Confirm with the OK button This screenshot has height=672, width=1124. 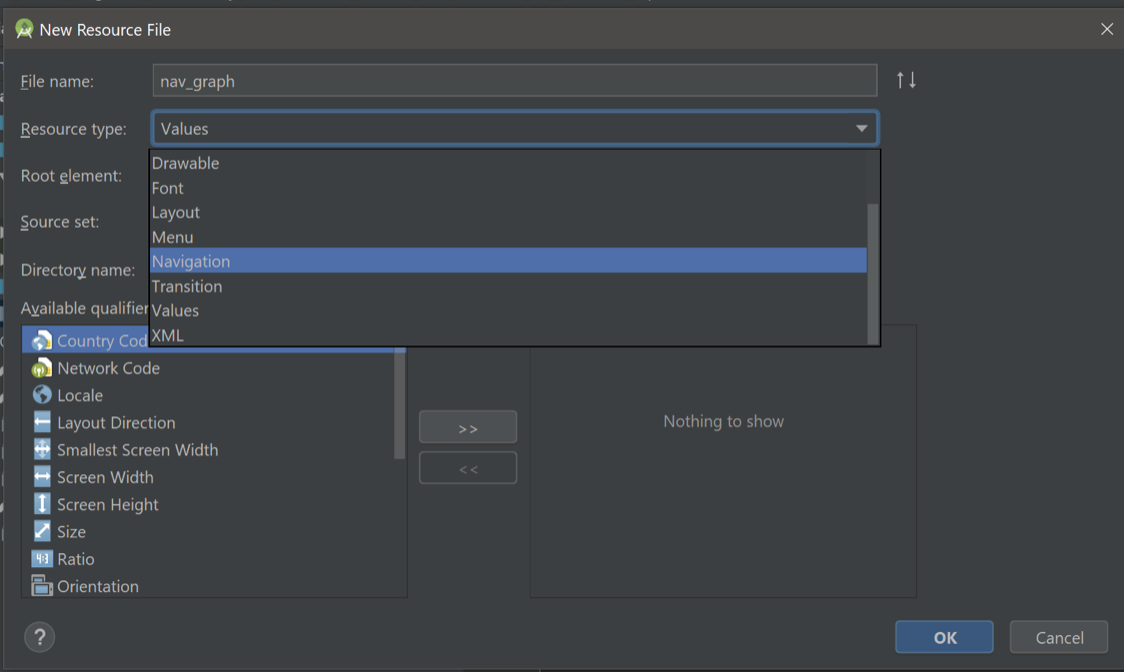(x=943, y=637)
